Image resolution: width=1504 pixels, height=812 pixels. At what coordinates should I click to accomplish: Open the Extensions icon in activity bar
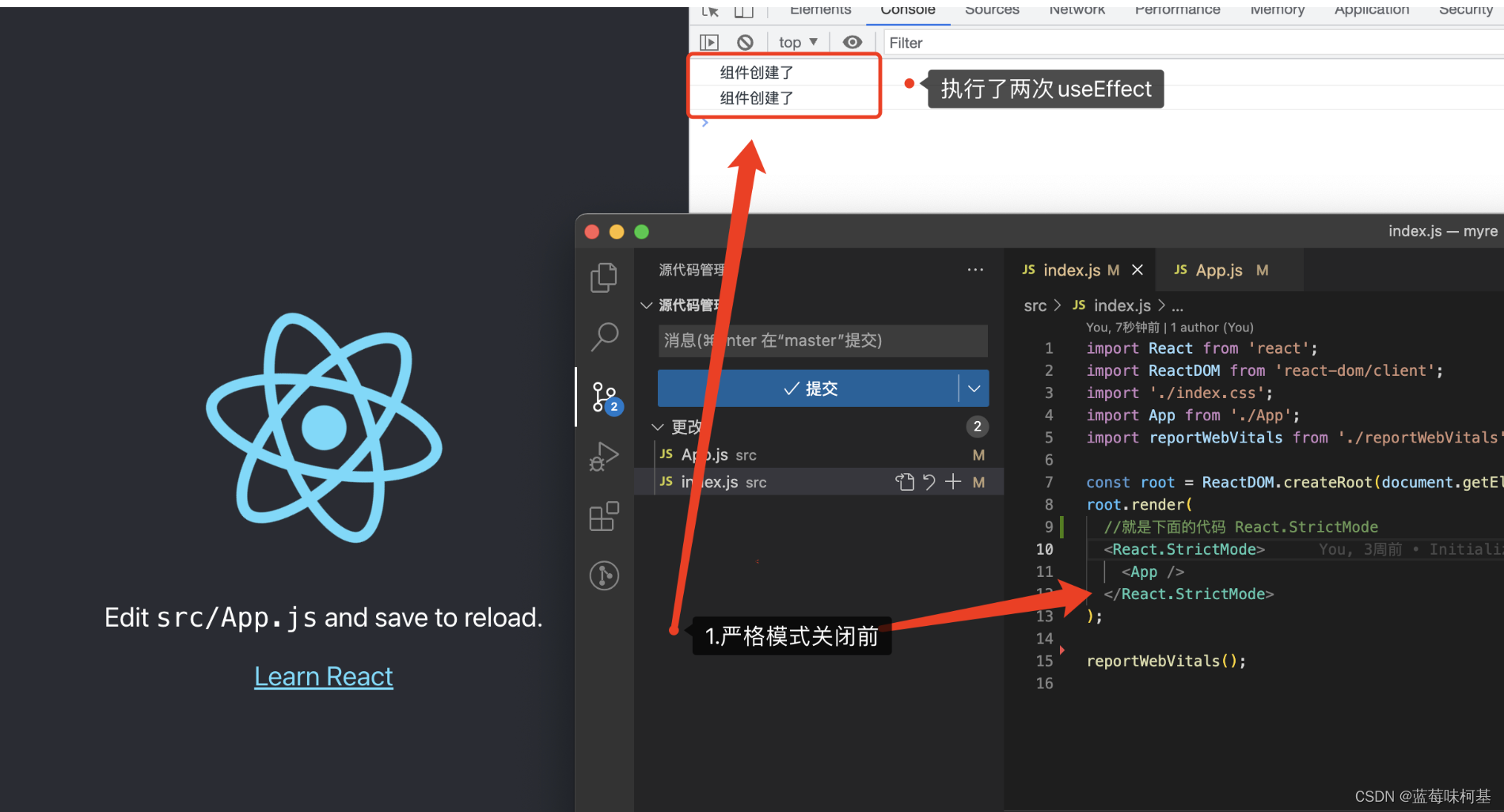click(x=604, y=516)
